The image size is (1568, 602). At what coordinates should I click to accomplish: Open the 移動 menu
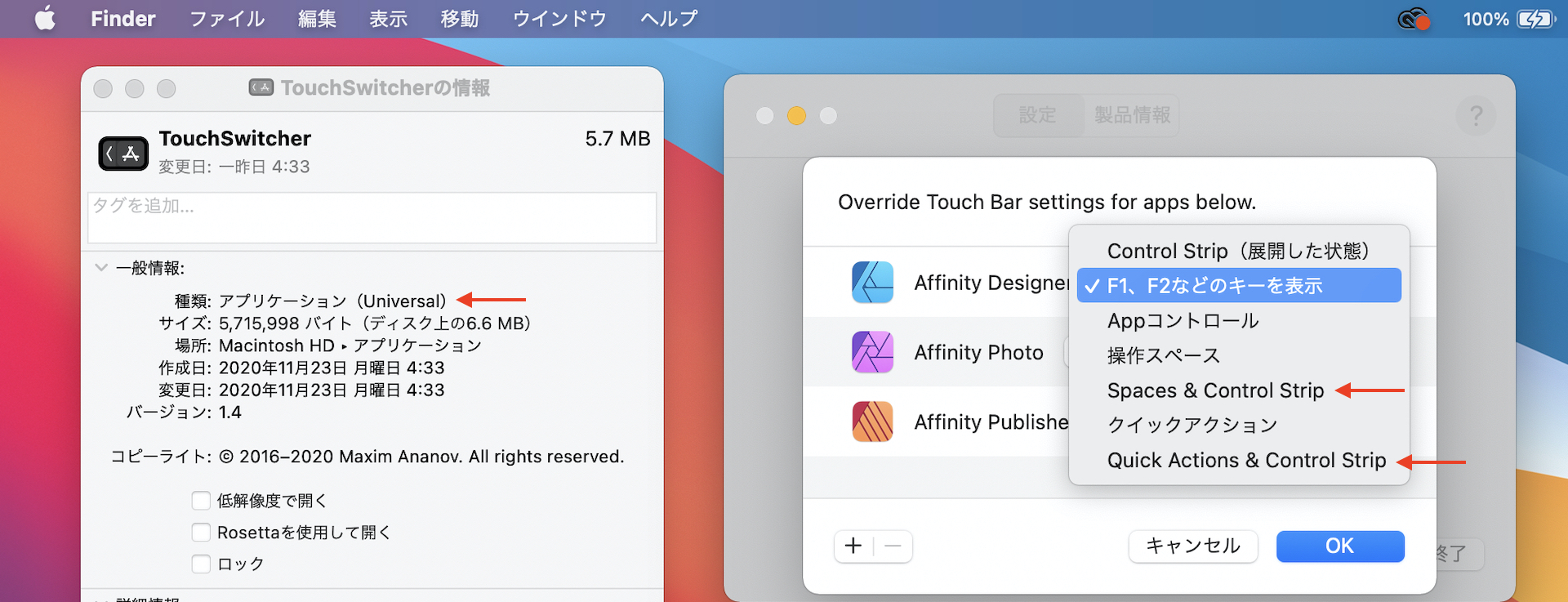click(x=459, y=19)
